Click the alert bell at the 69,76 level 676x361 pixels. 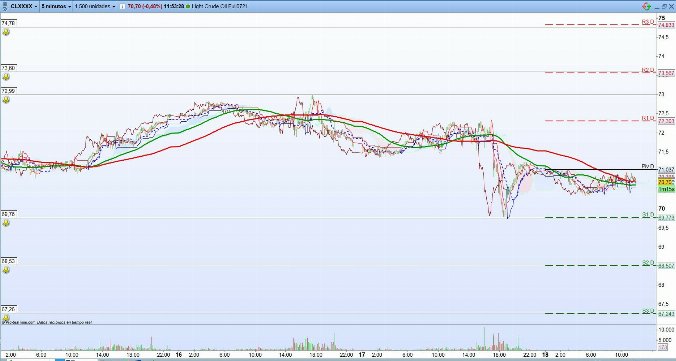point(6,223)
